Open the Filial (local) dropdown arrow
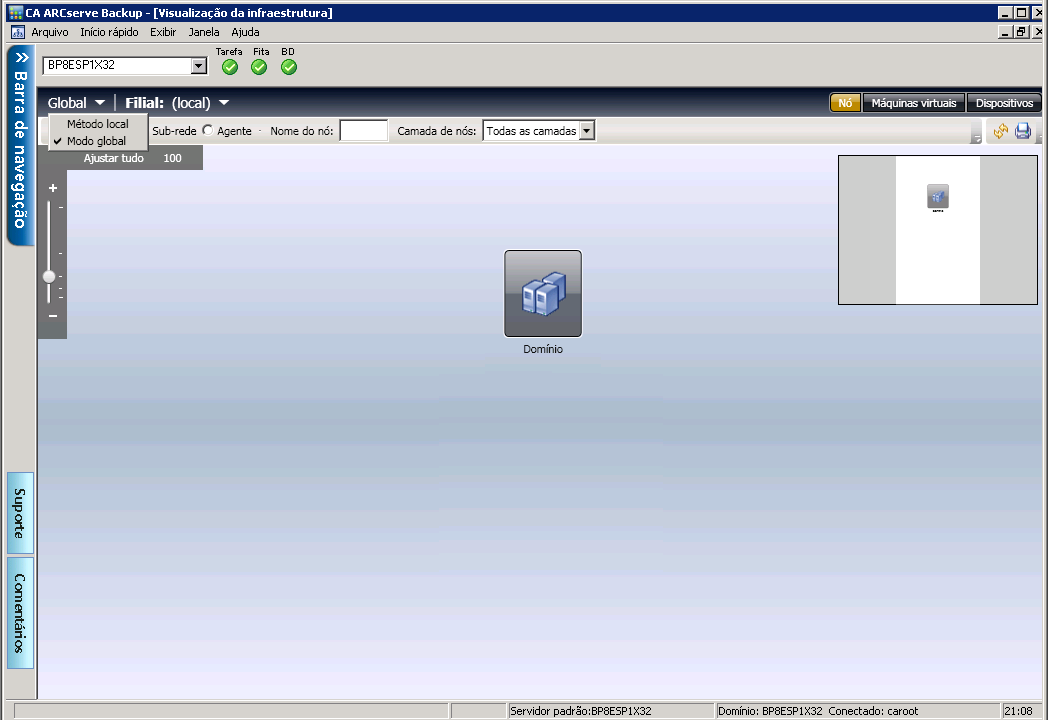The image size is (1048, 720). click(x=224, y=103)
